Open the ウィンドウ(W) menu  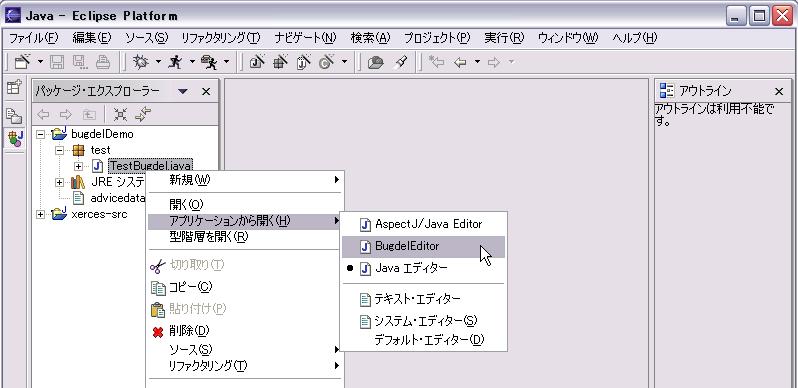point(568,38)
